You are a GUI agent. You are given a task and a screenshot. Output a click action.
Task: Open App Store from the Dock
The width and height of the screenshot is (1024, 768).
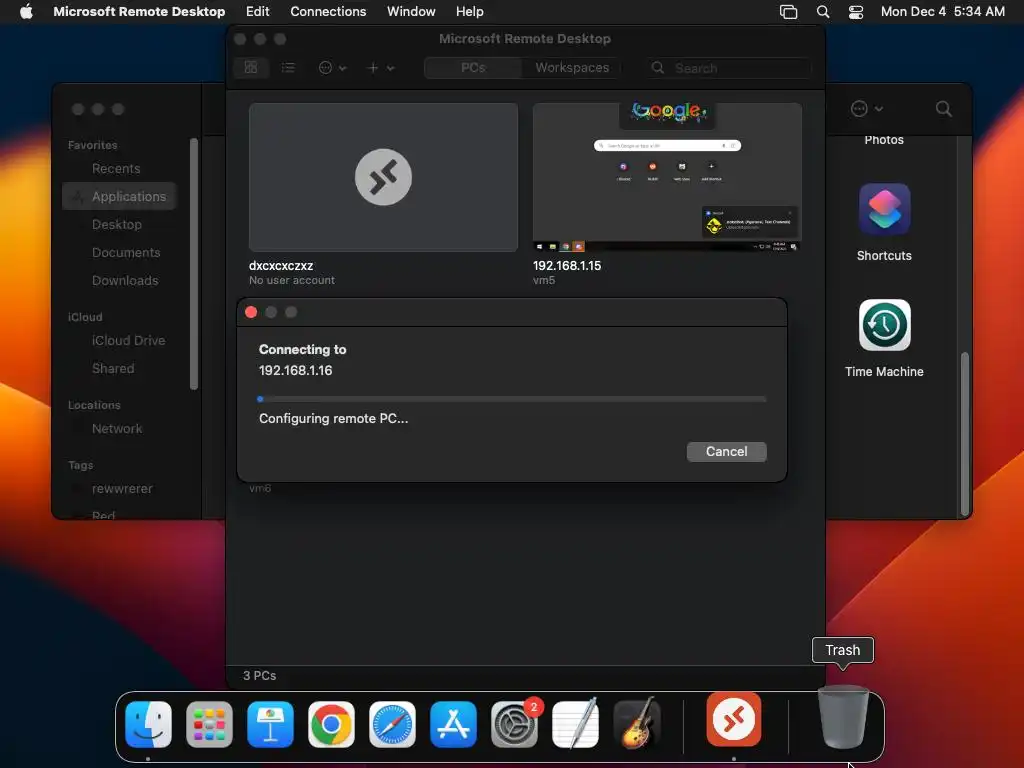tap(453, 724)
